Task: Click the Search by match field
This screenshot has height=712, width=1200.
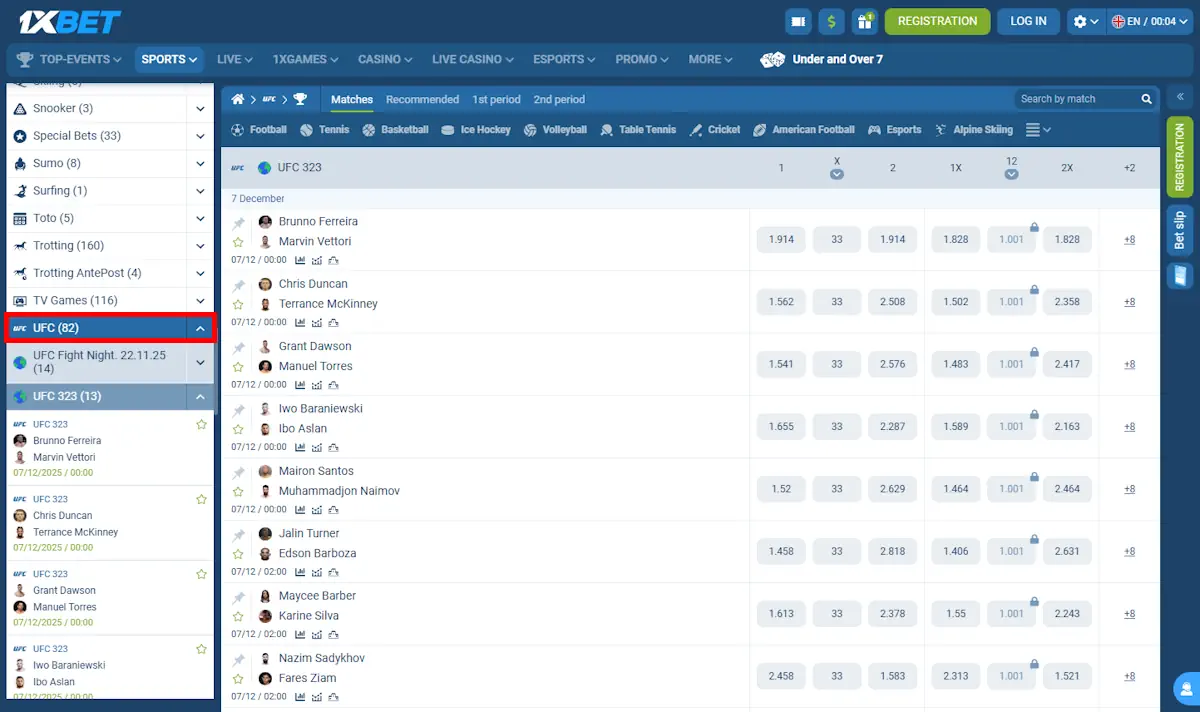Action: [x=1075, y=99]
